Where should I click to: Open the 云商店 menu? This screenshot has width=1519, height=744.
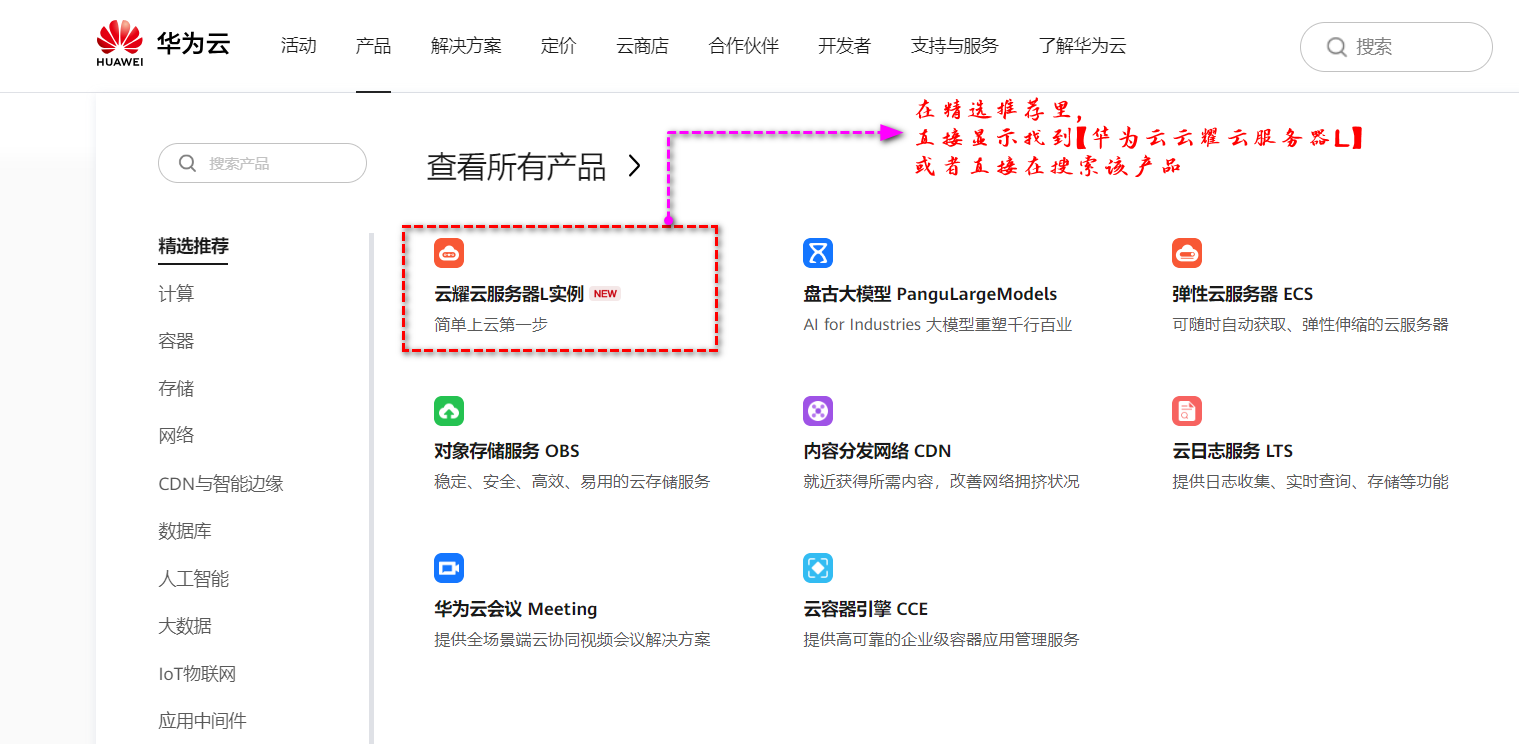click(642, 46)
